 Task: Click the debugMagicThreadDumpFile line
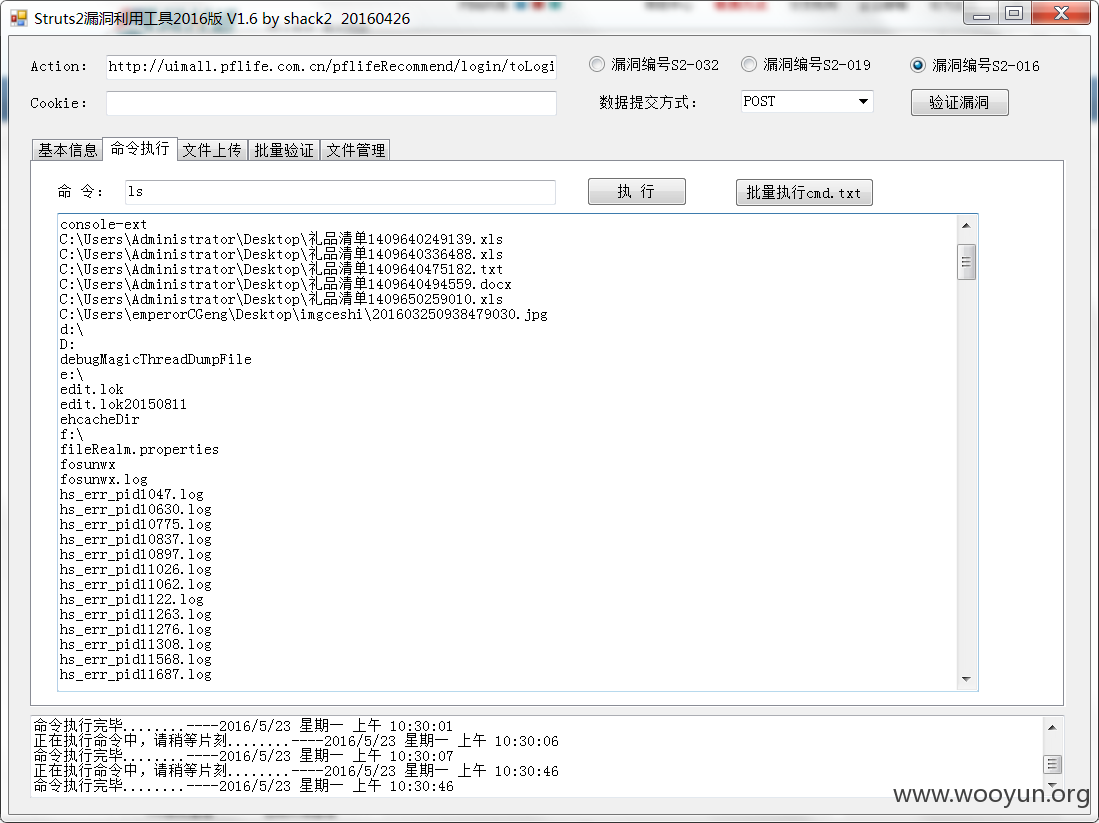156,359
